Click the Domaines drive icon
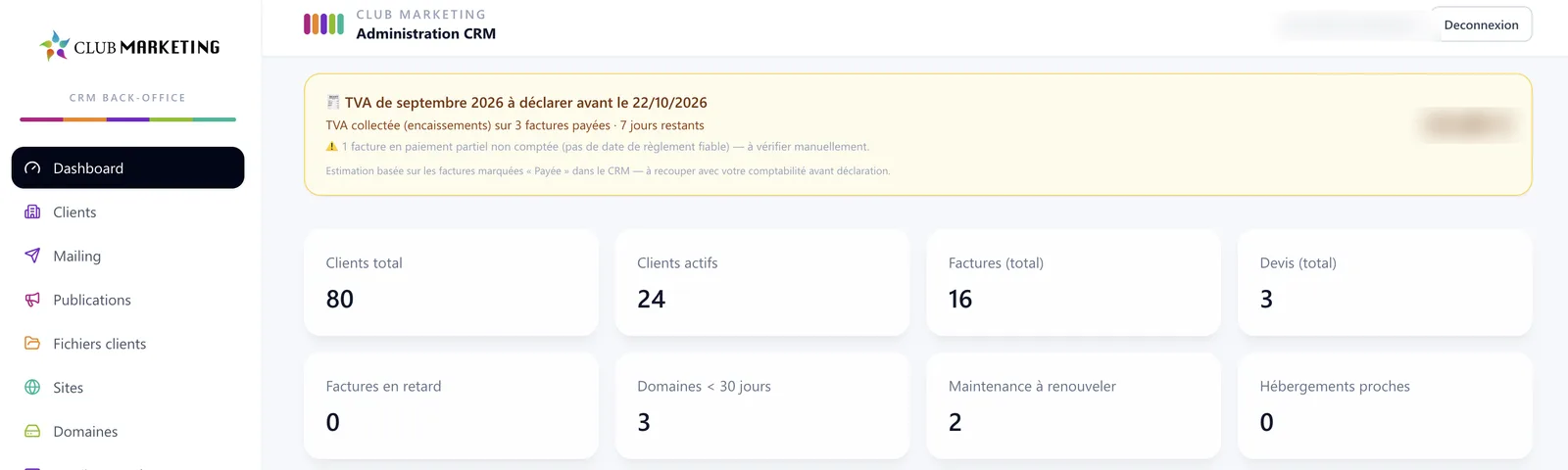 [x=32, y=431]
